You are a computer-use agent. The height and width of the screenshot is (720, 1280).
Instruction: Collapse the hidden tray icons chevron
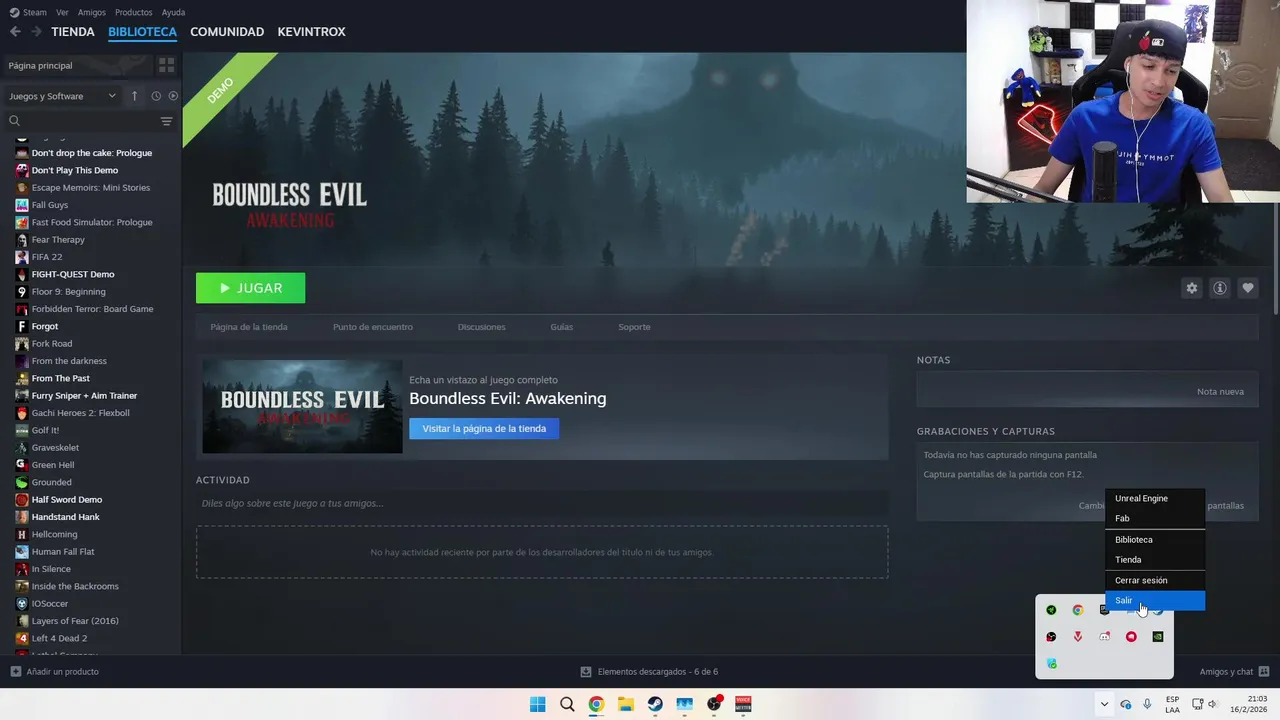(x=1104, y=704)
